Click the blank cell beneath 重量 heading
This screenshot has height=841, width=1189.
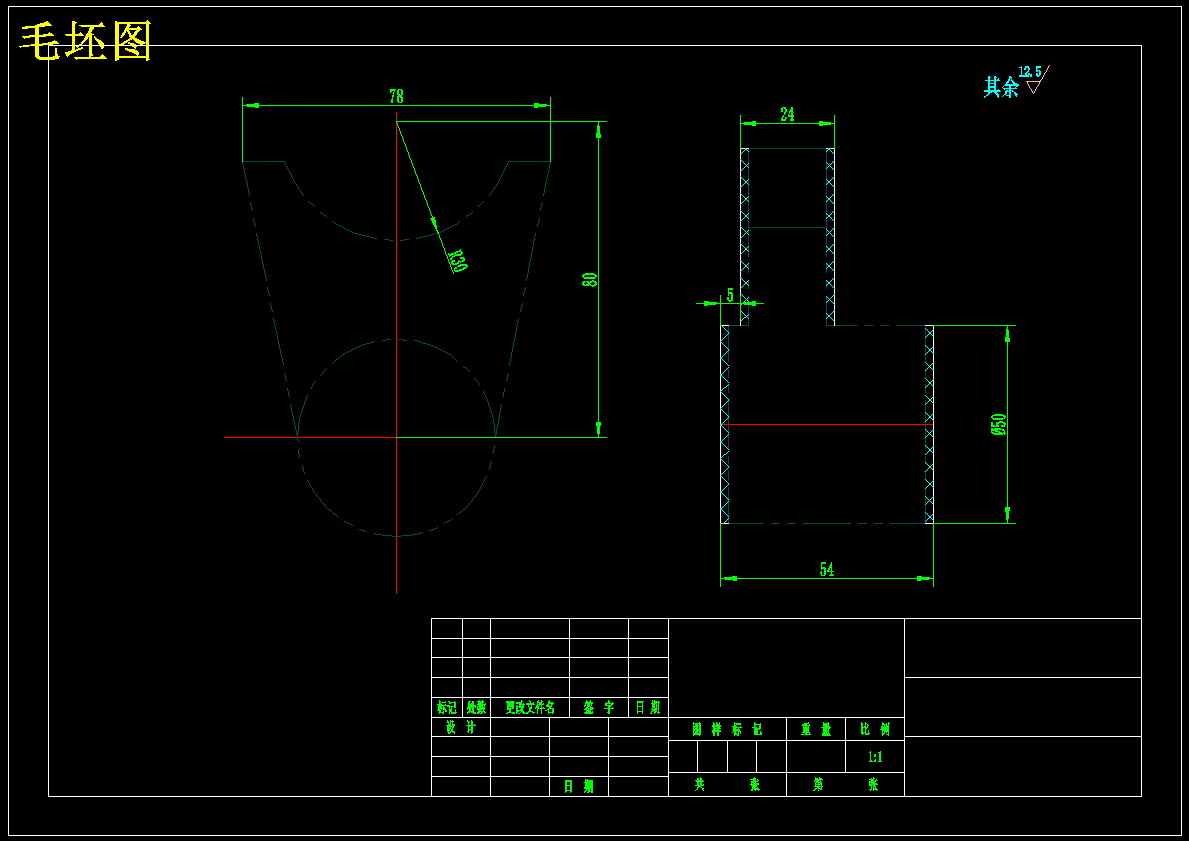(x=816, y=757)
